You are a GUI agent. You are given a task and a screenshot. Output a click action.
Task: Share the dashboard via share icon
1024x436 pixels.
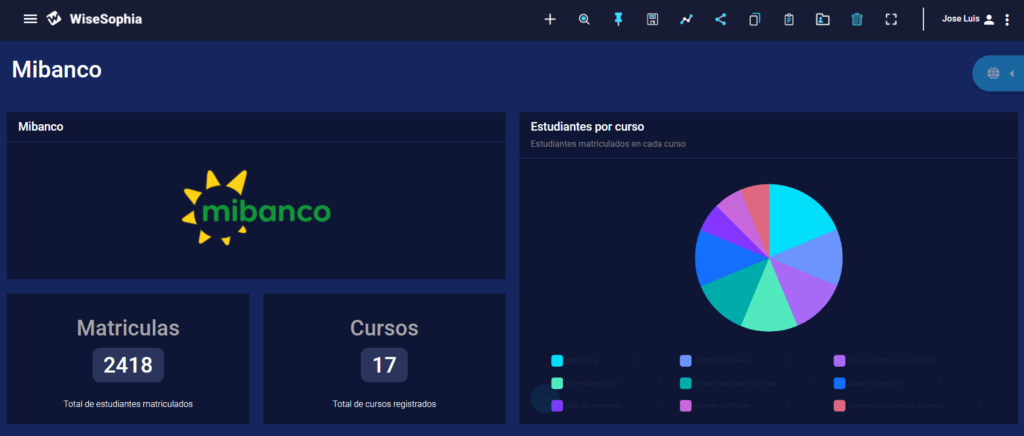[x=720, y=20]
